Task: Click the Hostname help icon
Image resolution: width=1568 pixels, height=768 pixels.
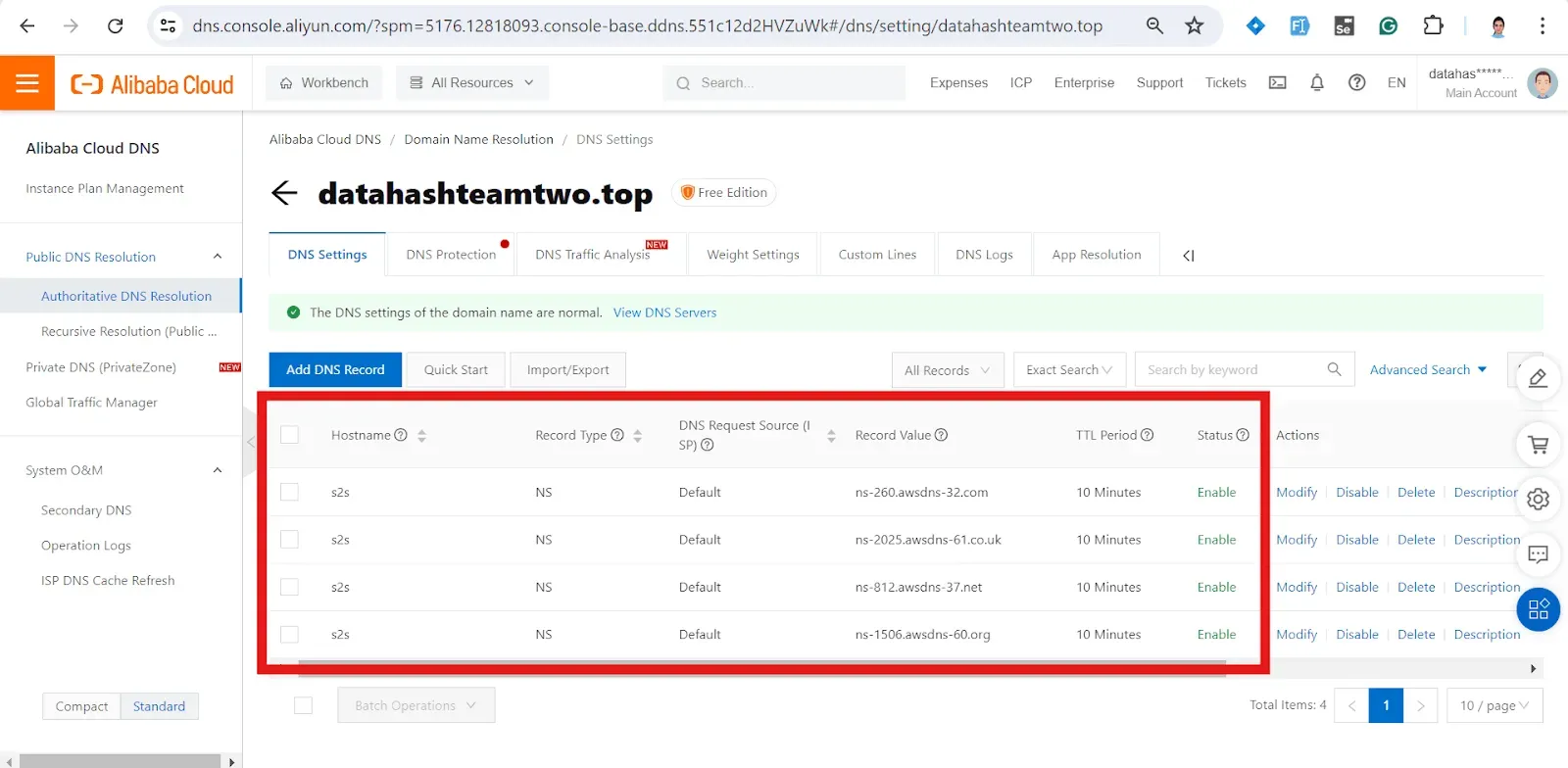Action: (401, 435)
